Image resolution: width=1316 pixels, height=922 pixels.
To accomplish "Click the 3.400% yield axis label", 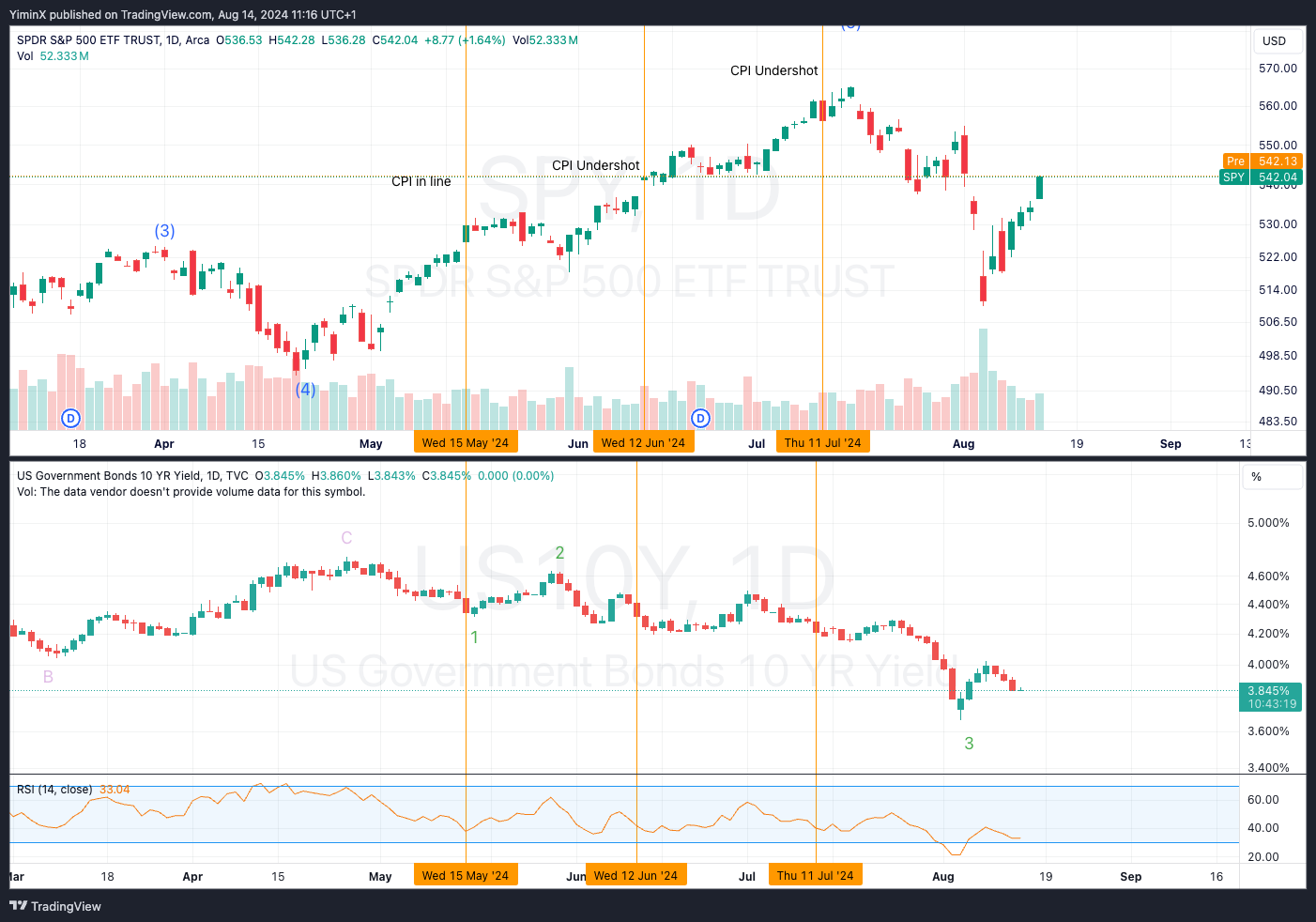I will point(1268,768).
